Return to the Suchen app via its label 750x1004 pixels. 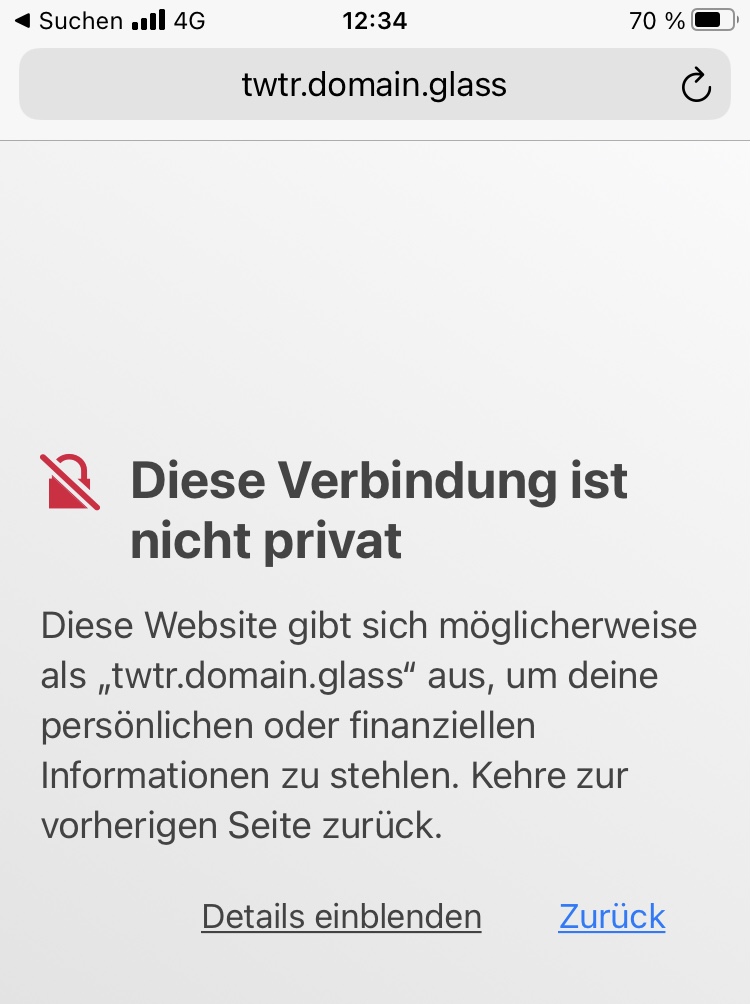click(x=81, y=20)
